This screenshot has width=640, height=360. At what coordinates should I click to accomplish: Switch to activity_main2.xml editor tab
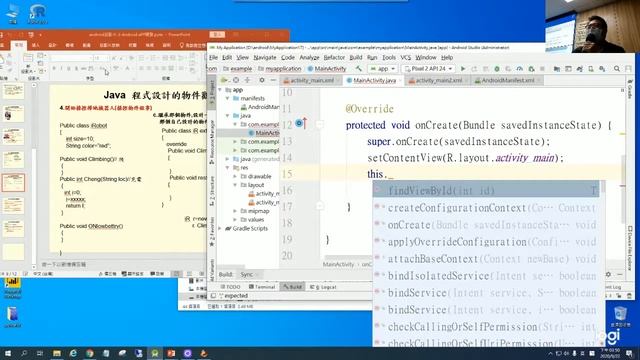[x=436, y=80]
